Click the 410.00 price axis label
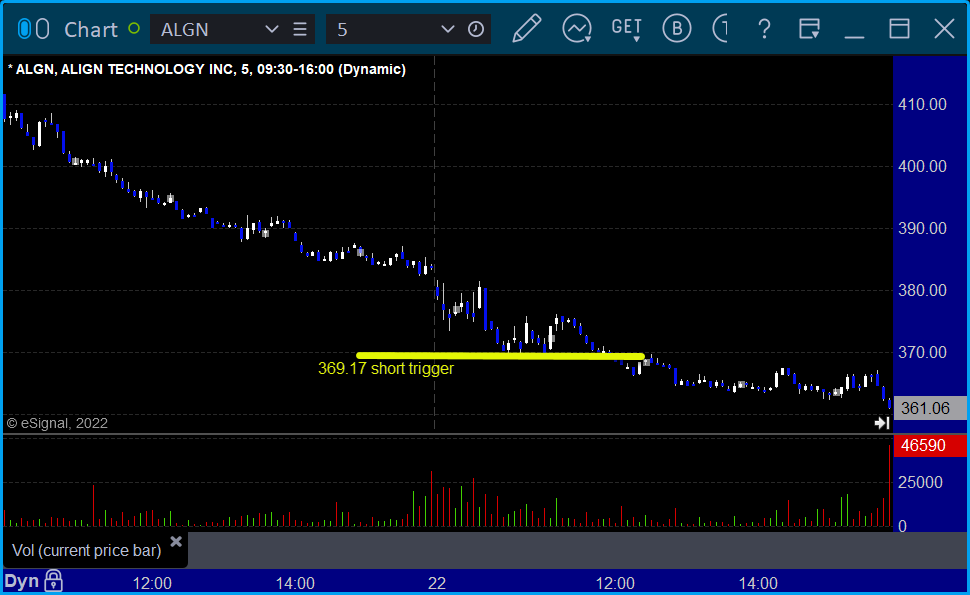 click(x=922, y=105)
